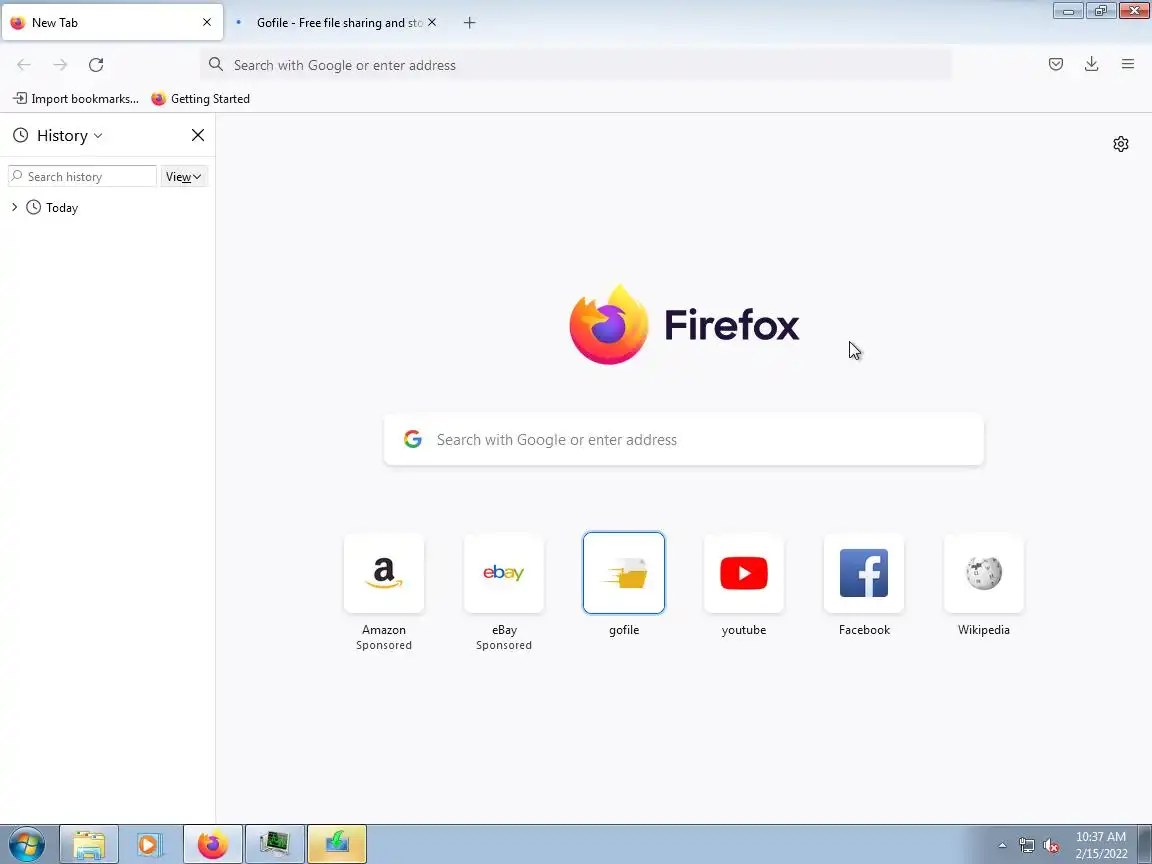Image resolution: width=1152 pixels, height=864 pixels.
Task: Show hidden system tray icons
Action: click(x=1002, y=846)
